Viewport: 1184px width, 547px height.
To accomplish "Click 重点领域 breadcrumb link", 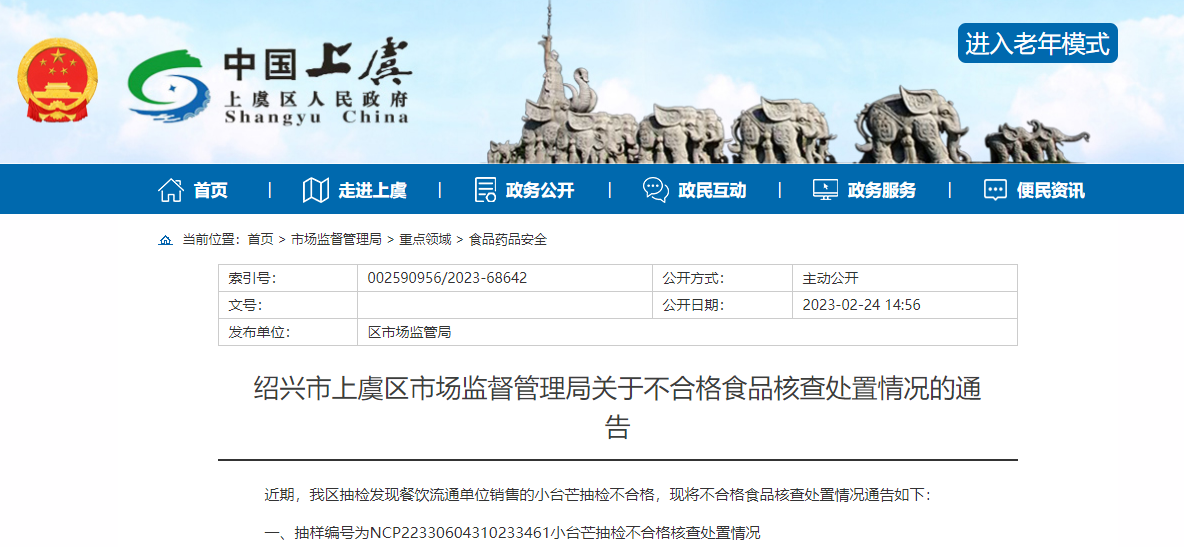I will coord(425,240).
